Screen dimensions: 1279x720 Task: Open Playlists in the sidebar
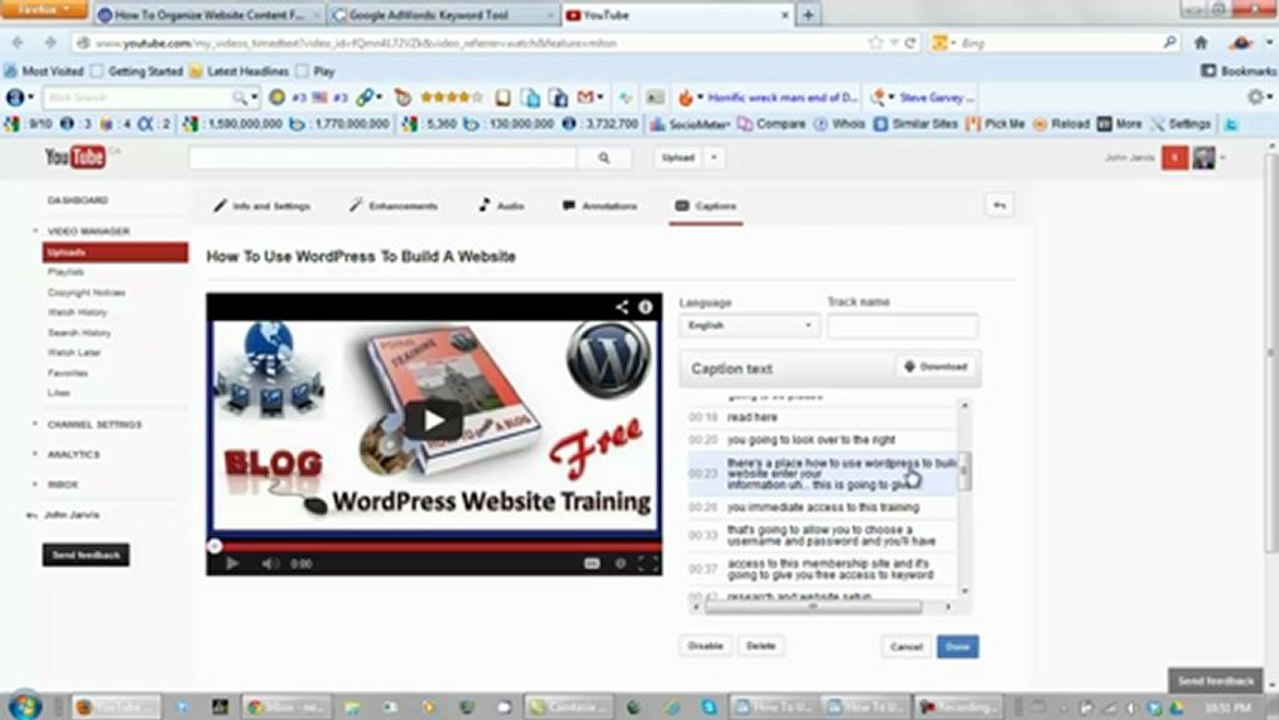(x=66, y=272)
